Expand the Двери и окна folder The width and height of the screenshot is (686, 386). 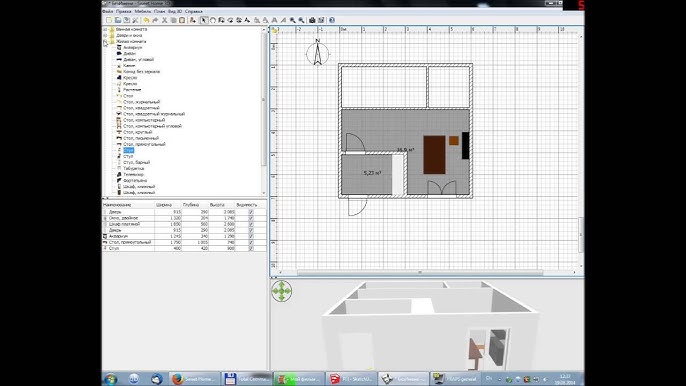coord(105,35)
